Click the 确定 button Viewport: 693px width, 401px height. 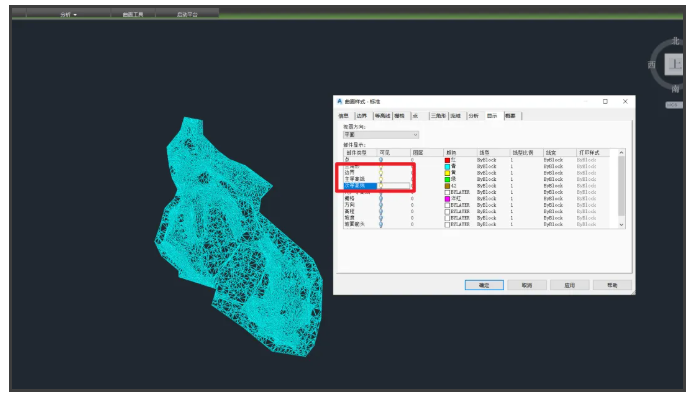[484, 285]
